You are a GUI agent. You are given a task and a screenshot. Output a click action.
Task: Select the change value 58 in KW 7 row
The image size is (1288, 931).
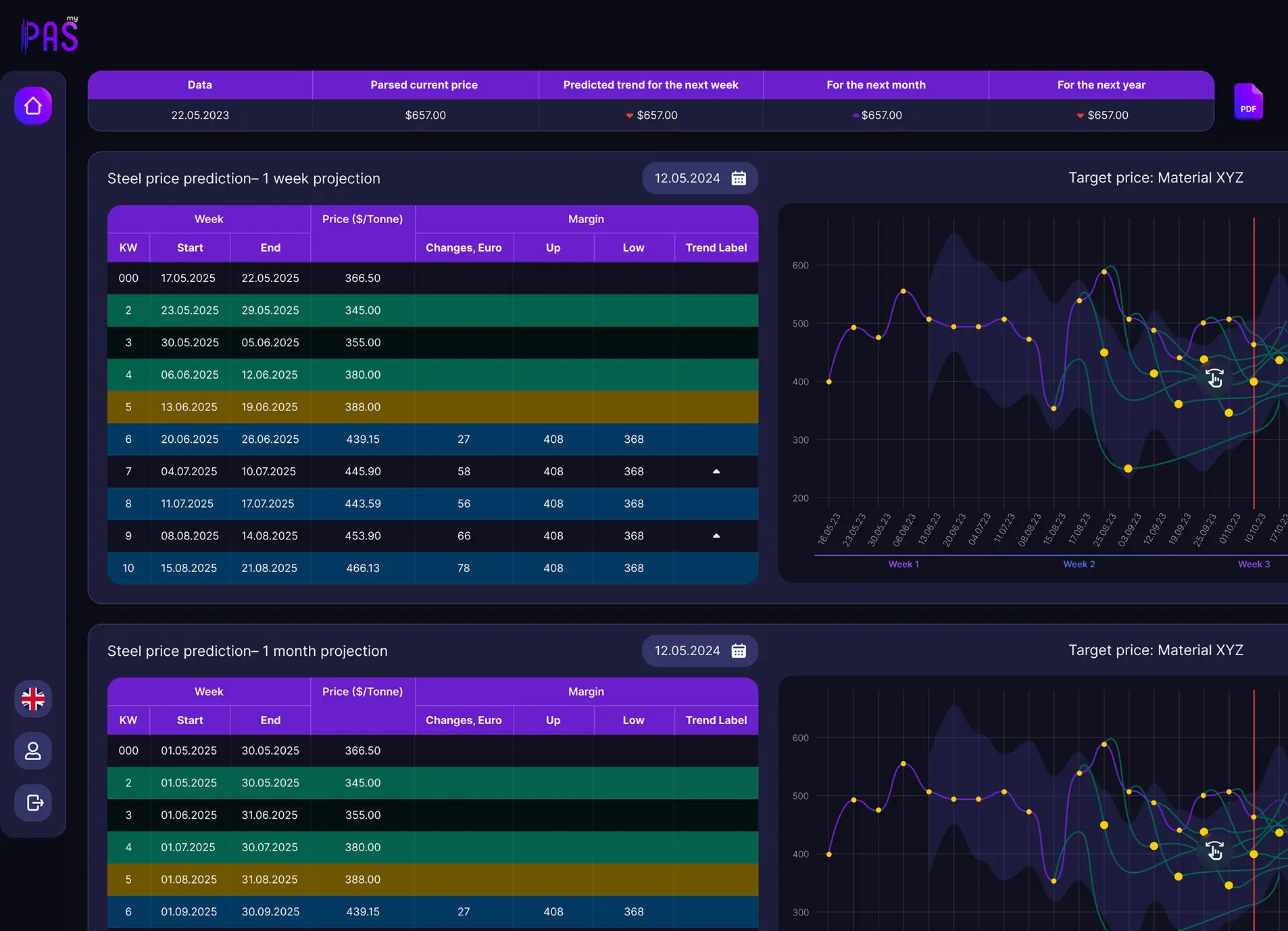point(464,471)
